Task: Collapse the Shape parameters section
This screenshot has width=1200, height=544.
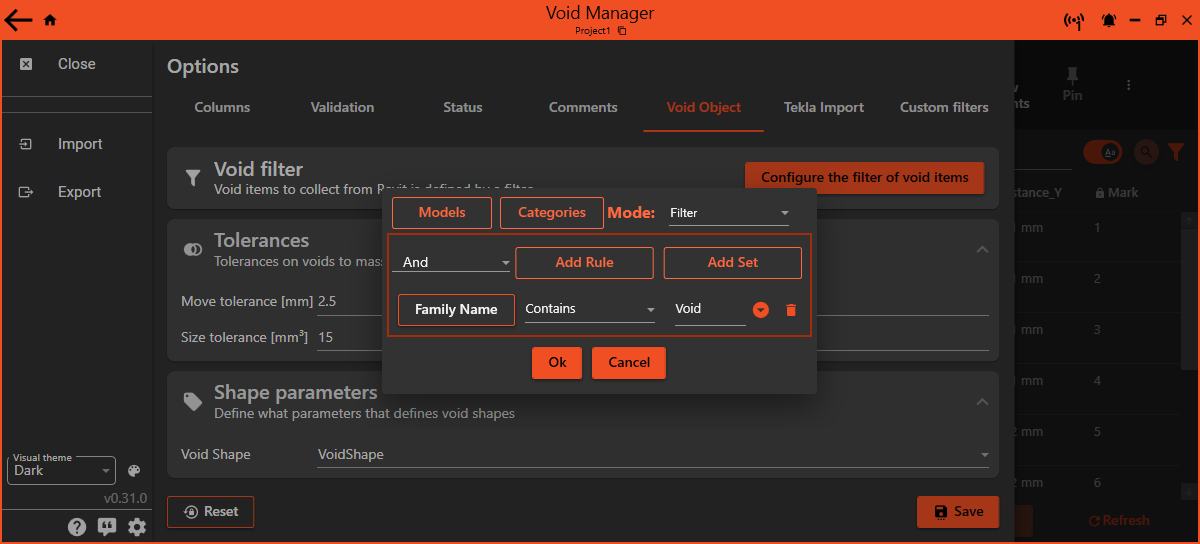Action: click(982, 401)
